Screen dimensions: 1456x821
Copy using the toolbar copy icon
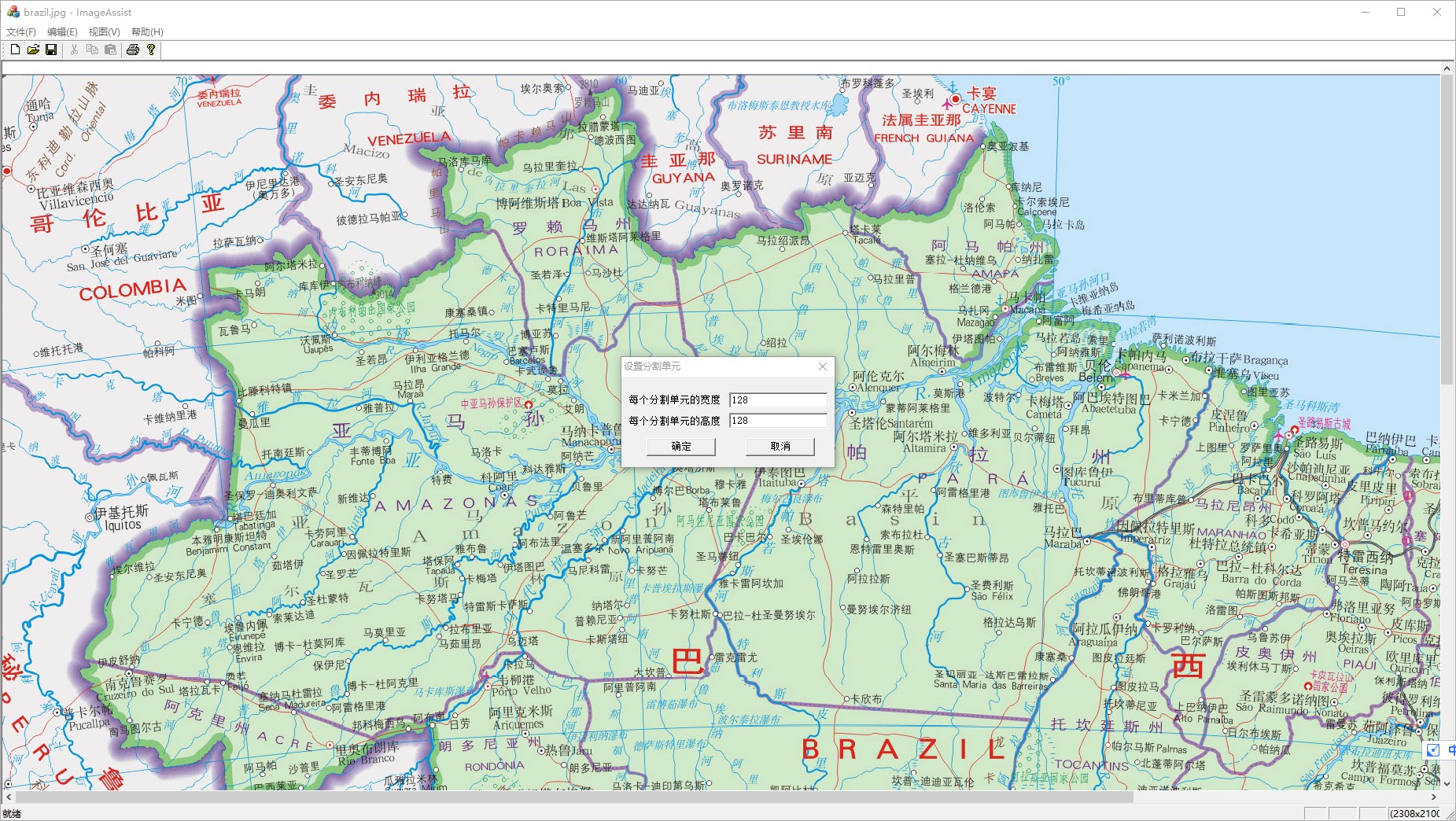[x=92, y=50]
